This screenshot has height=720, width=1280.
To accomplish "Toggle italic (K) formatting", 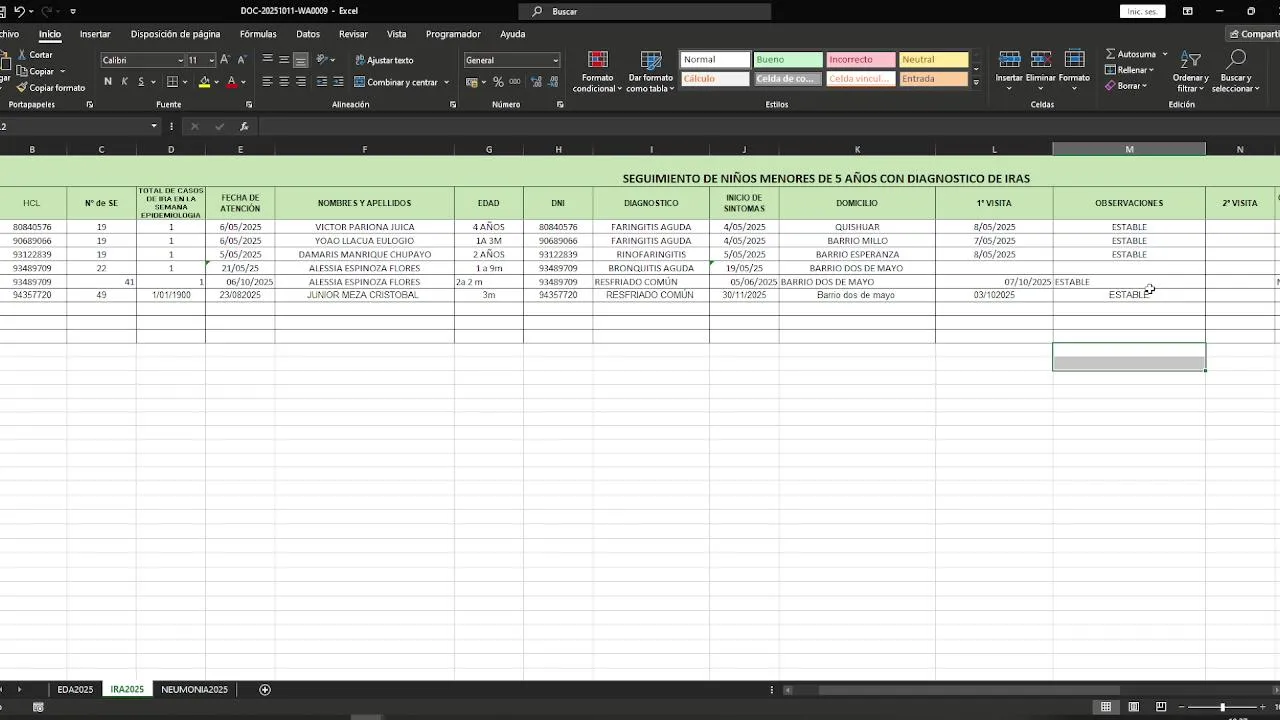I will point(124,82).
